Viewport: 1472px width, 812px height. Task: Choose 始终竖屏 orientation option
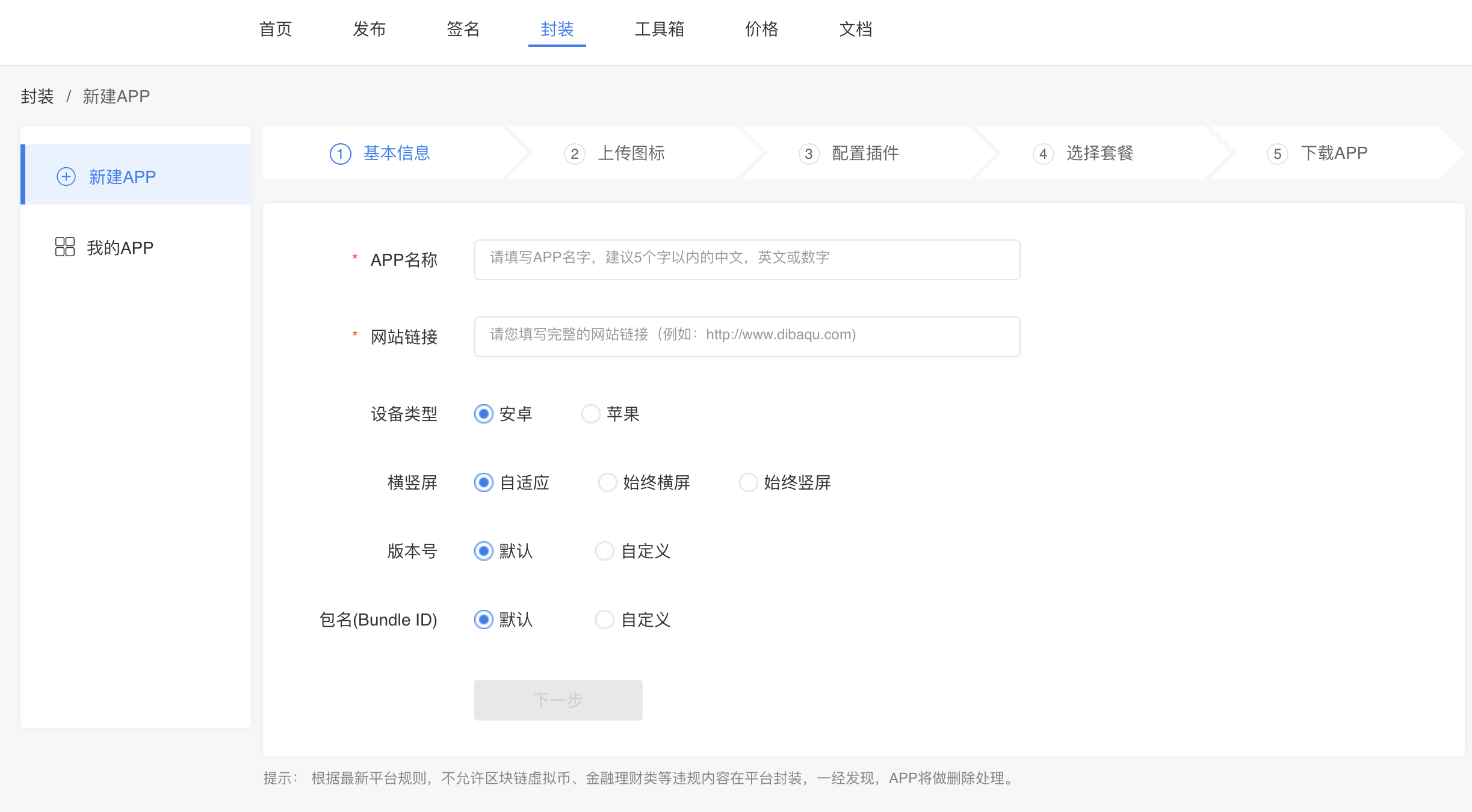(x=748, y=482)
